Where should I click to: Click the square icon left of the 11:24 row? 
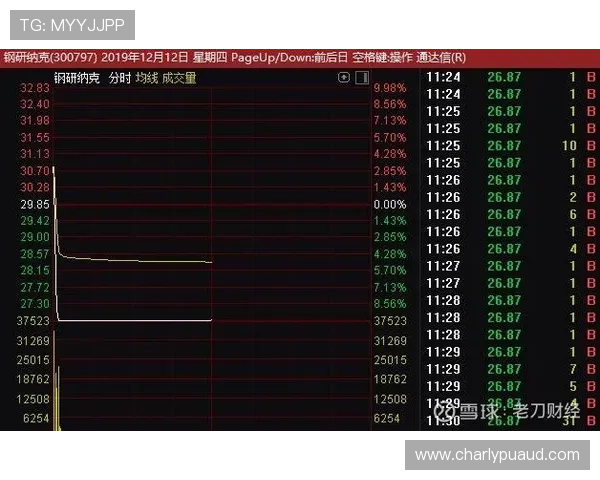click(362, 77)
